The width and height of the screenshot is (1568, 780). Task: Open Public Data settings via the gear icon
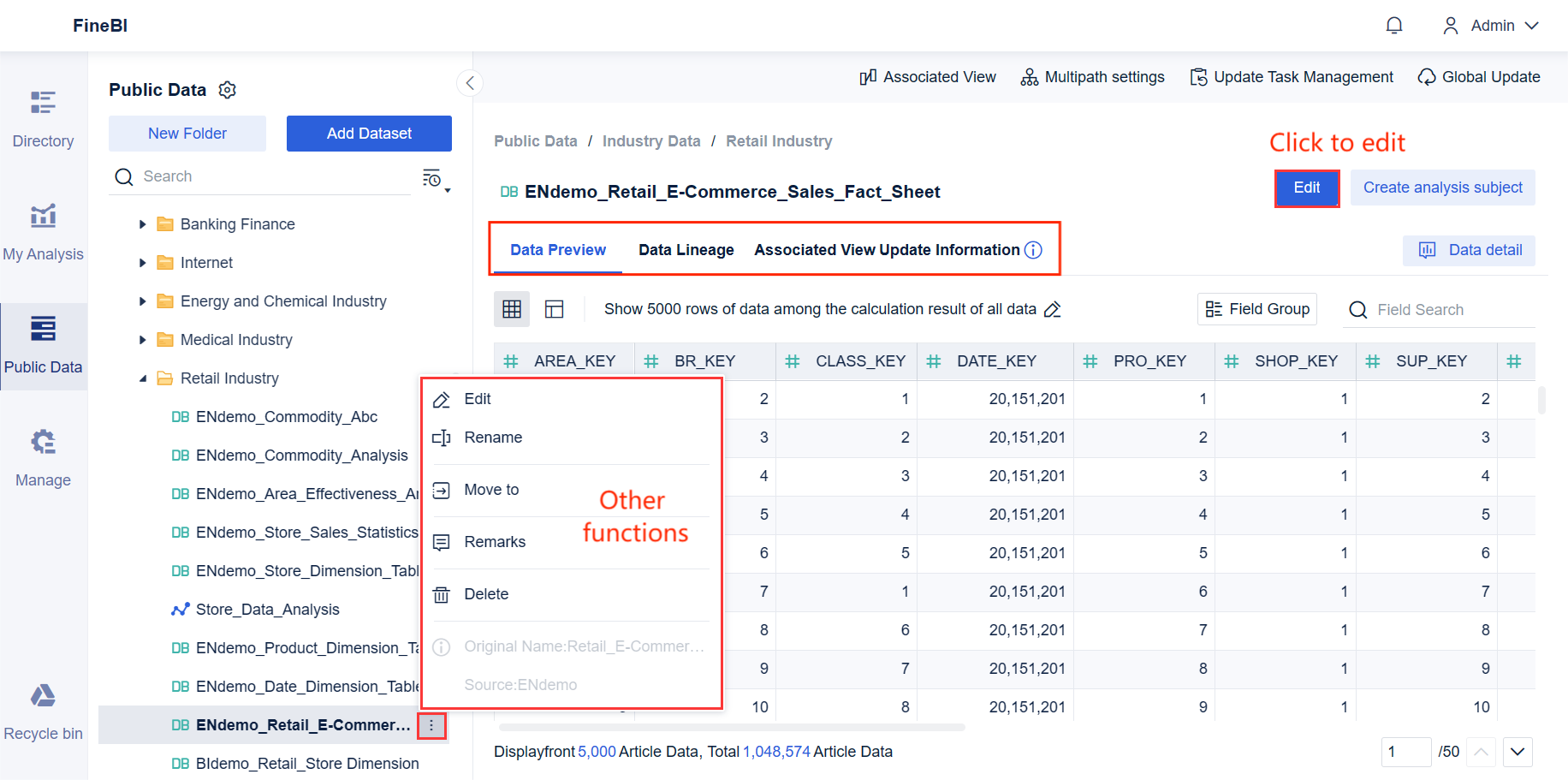click(227, 89)
